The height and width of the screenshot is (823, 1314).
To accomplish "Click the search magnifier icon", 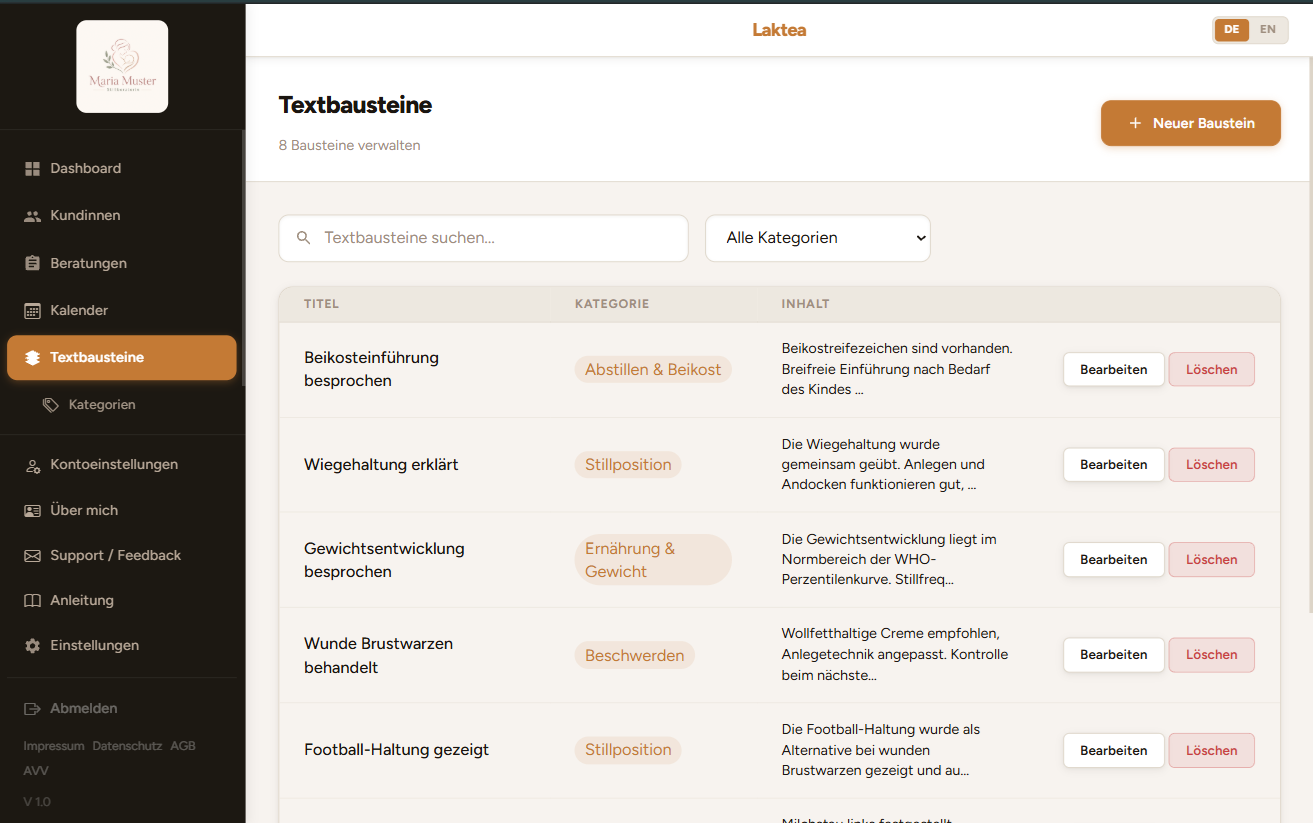I will pos(304,238).
